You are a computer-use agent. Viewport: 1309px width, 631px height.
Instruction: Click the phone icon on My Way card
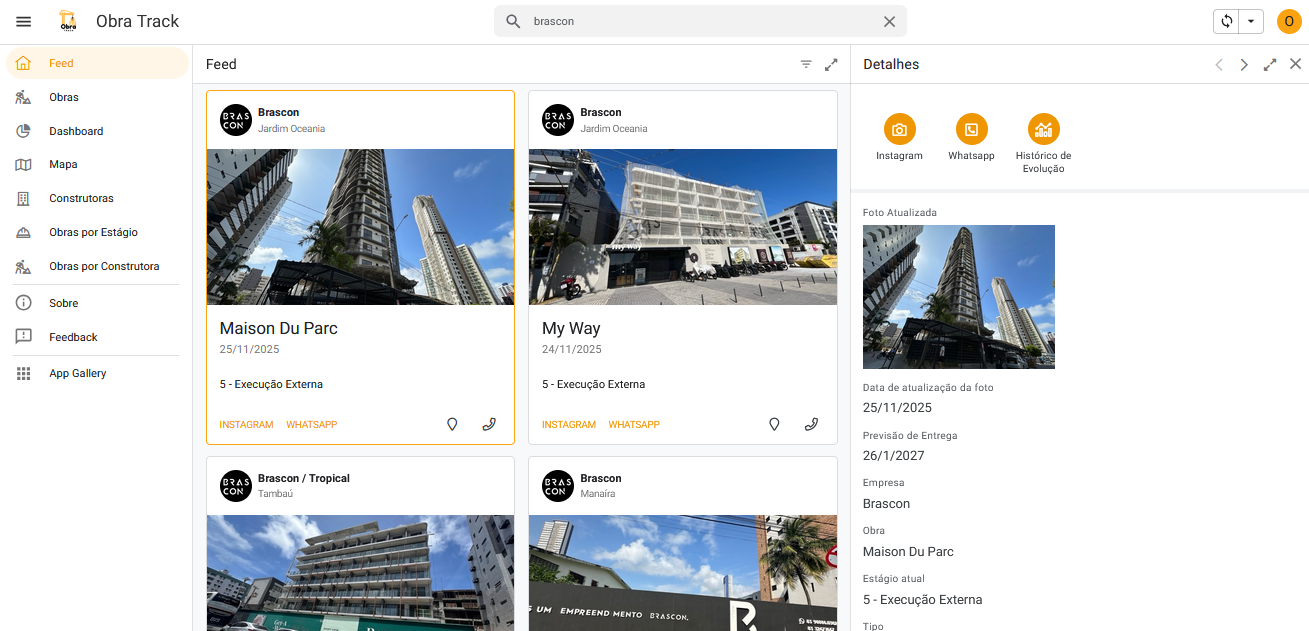tap(811, 424)
